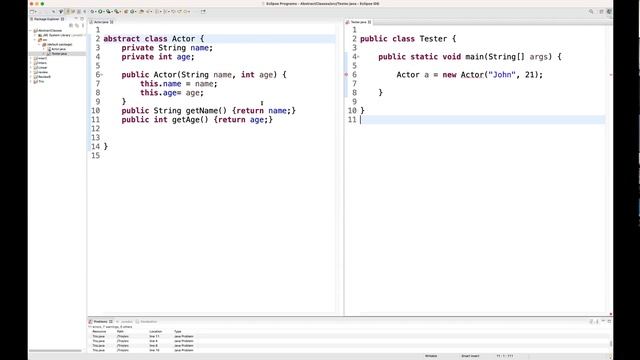The width and height of the screenshot is (640, 360).
Task: Click the Package Explorer horizontal scrollbar
Action: tap(55, 351)
